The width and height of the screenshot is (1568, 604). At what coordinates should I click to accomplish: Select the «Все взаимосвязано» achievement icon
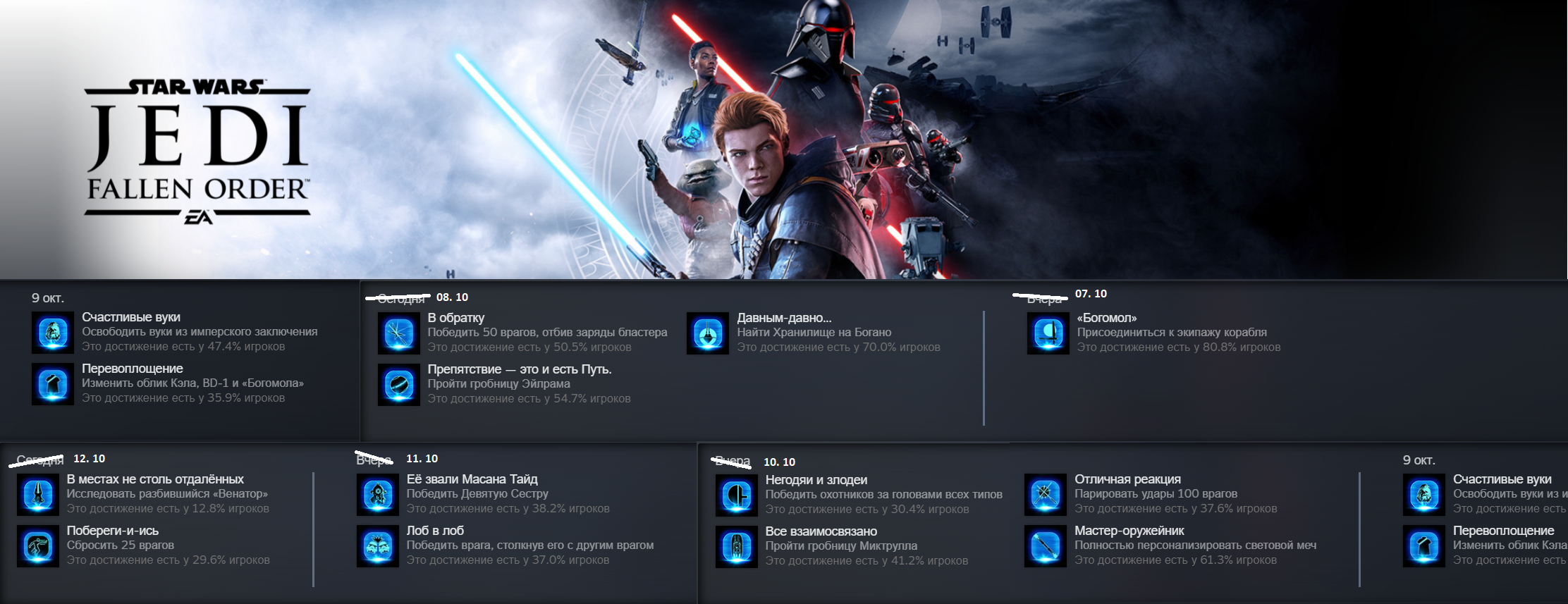pos(737,546)
